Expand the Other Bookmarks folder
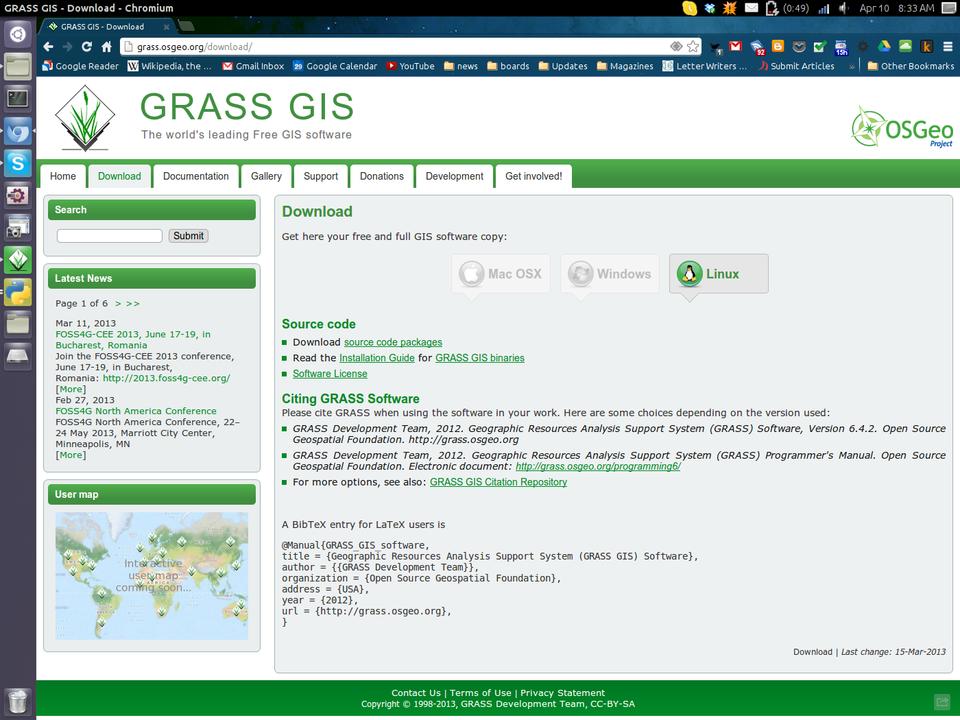This screenshot has width=960, height=720. coord(910,66)
